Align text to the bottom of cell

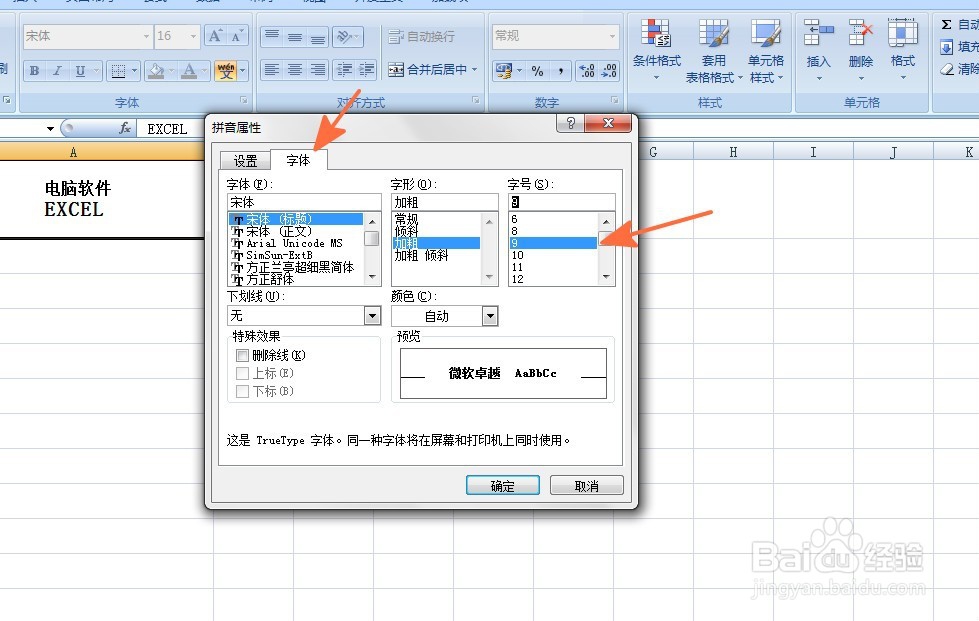coord(317,36)
